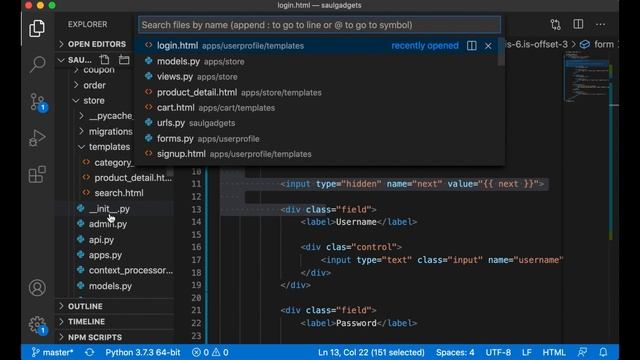Remove login.html from recently opened list
The height and width of the screenshot is (360, 640).
tap(488, 46)
